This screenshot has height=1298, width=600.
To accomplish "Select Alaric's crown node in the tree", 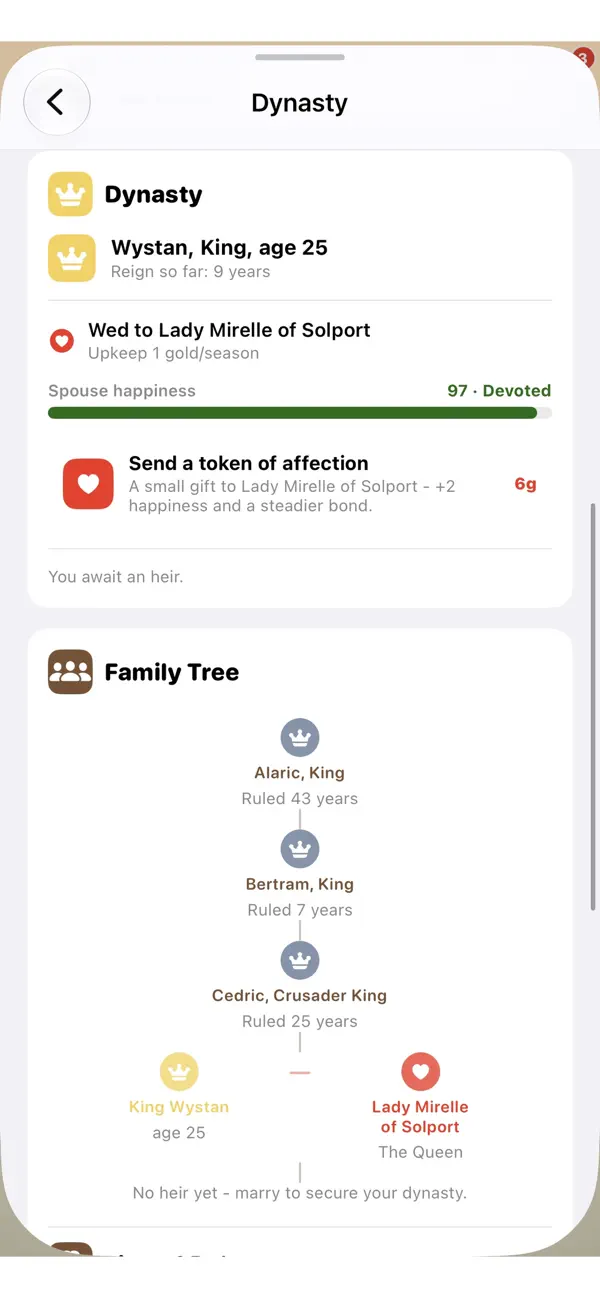I will [x=300, y=738].
